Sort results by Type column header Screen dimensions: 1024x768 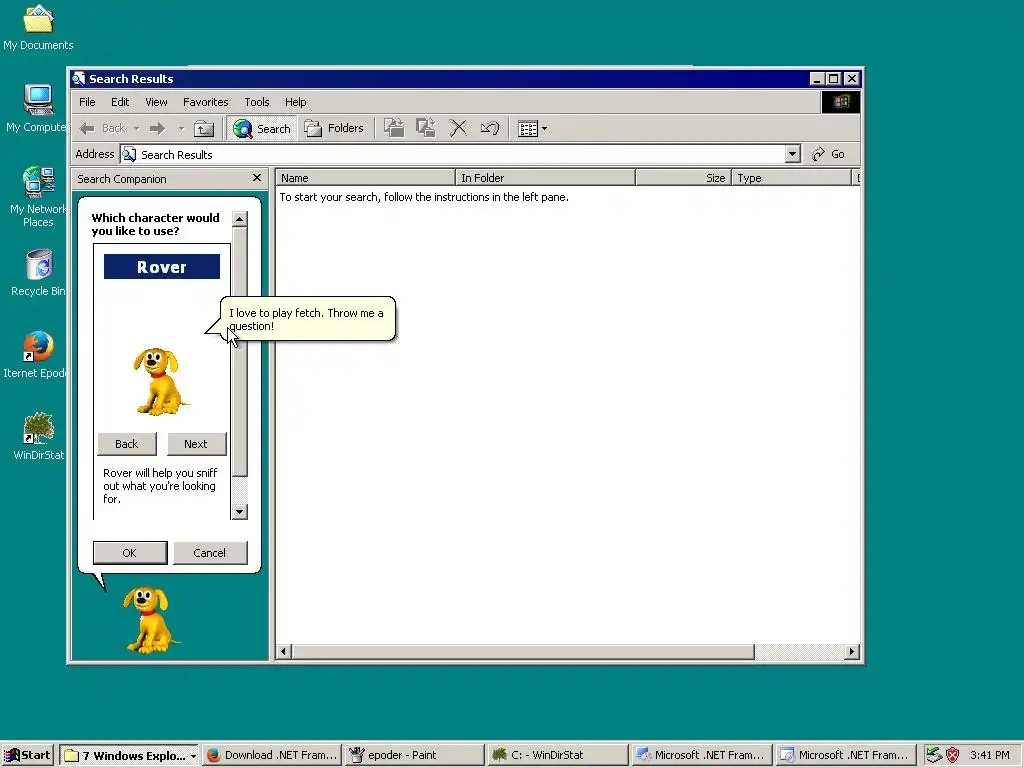coord(792,178)
